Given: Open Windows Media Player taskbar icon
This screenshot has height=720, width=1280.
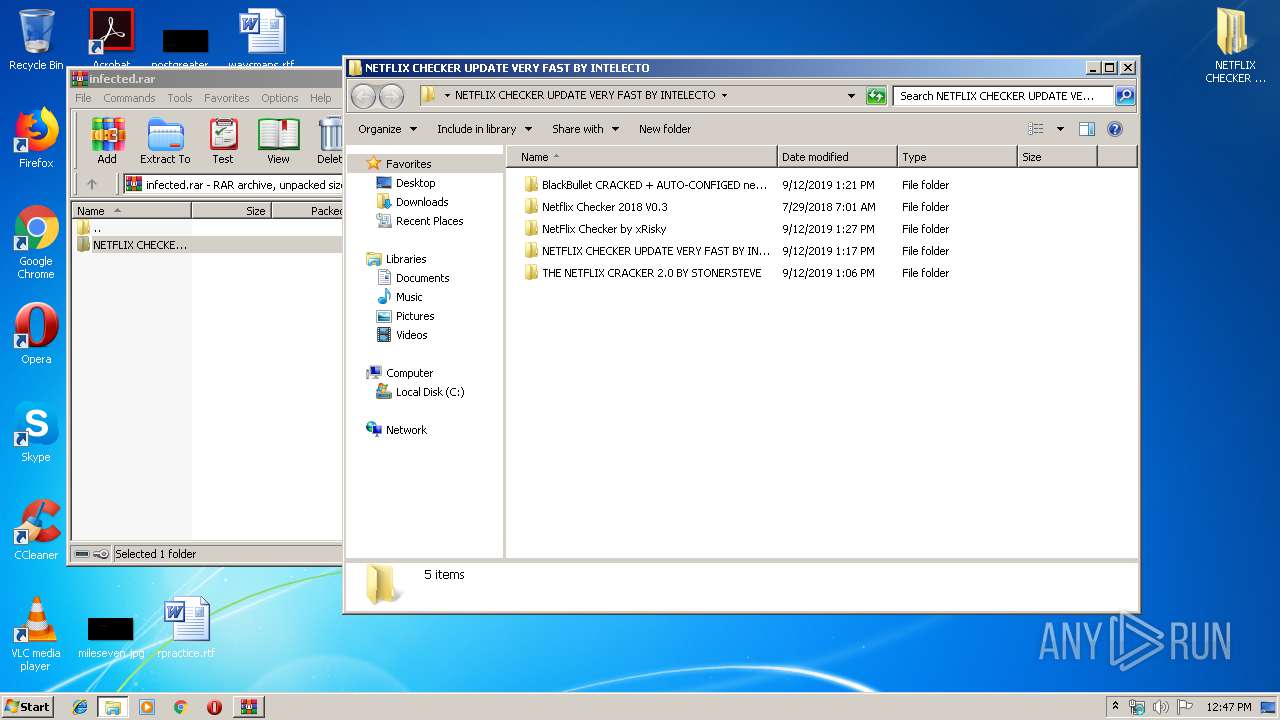Looking at the screenshot, I should 147,707.
